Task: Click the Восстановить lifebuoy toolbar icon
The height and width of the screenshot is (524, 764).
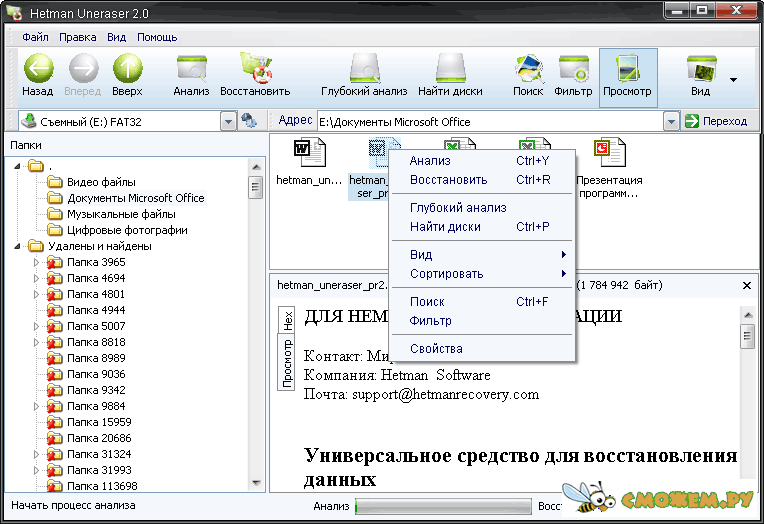Action: (255, 75)
